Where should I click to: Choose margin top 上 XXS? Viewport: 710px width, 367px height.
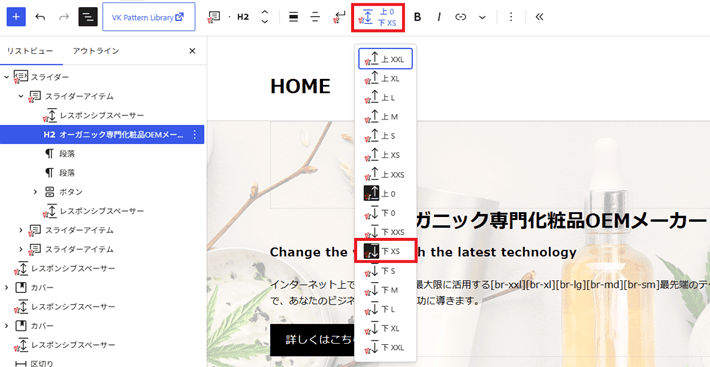coord(385,174)
